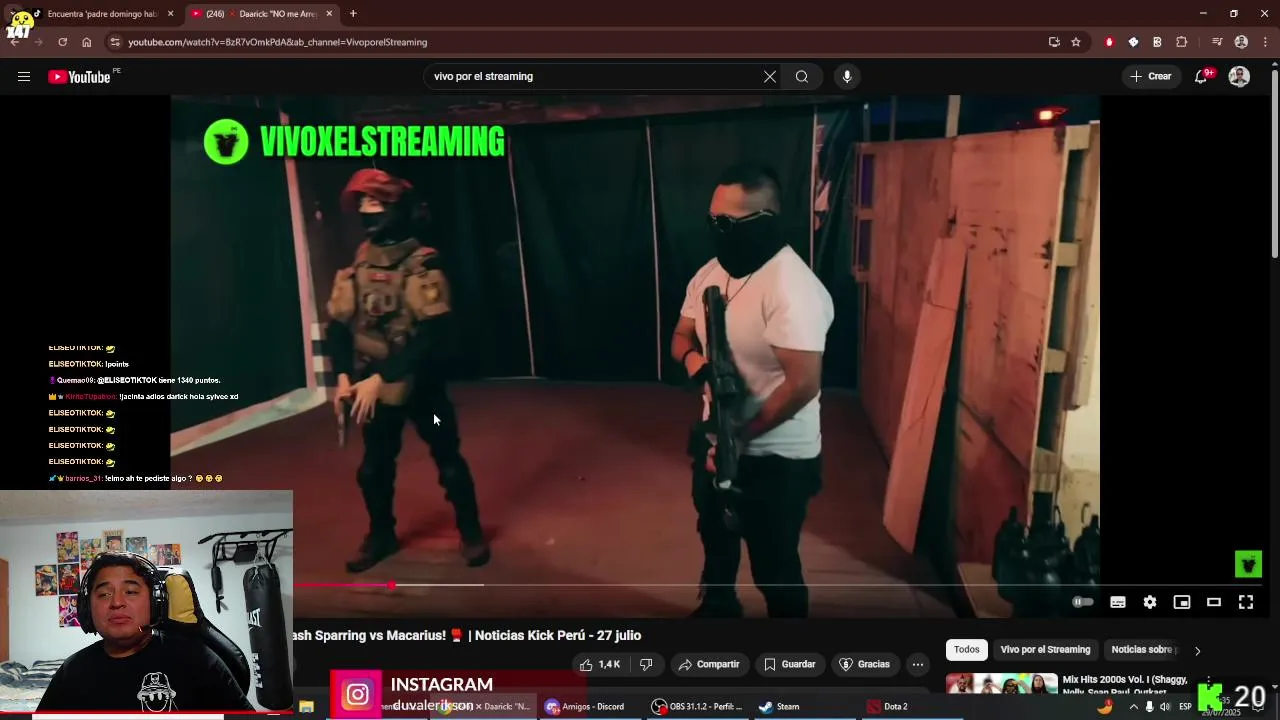Open more actions ellipsis under video

point(918,664)
